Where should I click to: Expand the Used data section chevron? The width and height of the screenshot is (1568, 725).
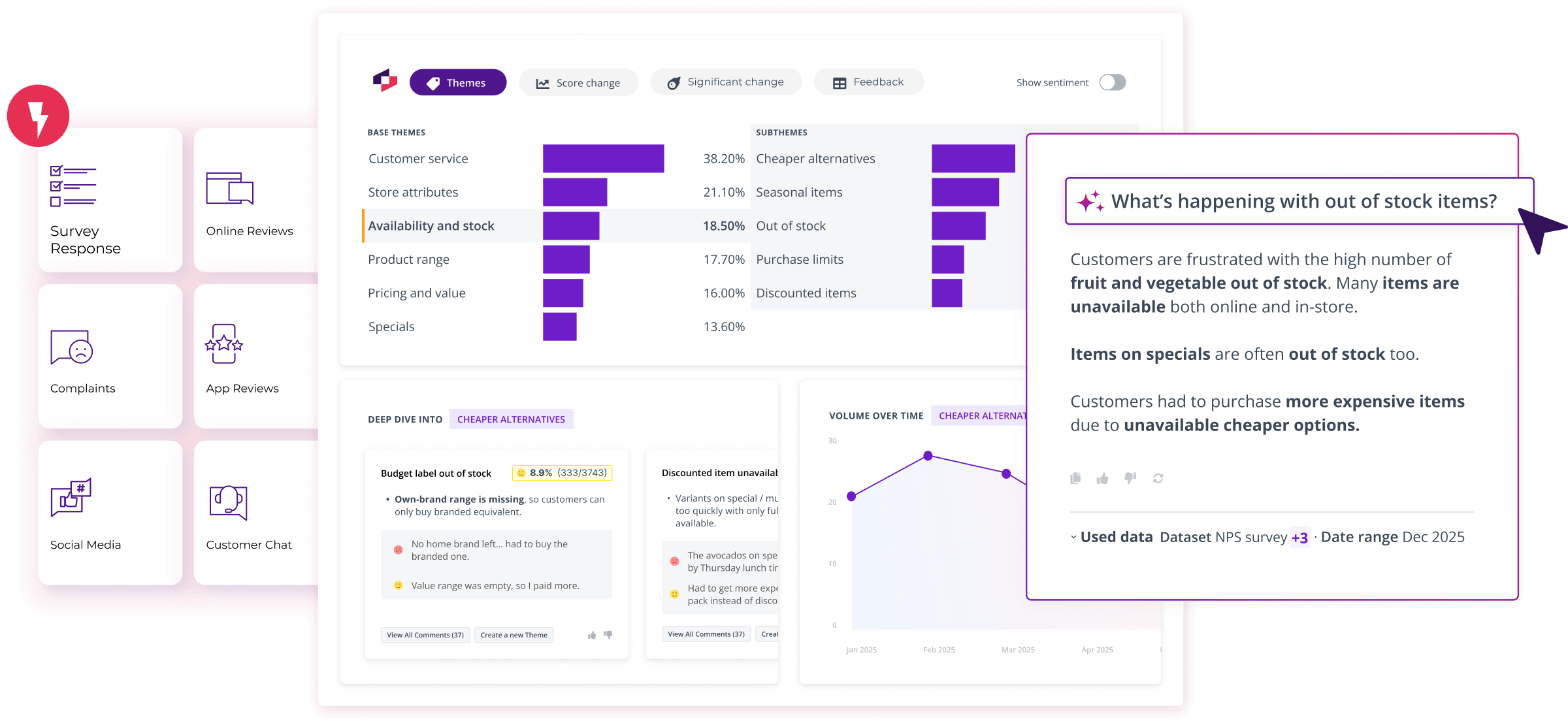[x=1073, y=538]
